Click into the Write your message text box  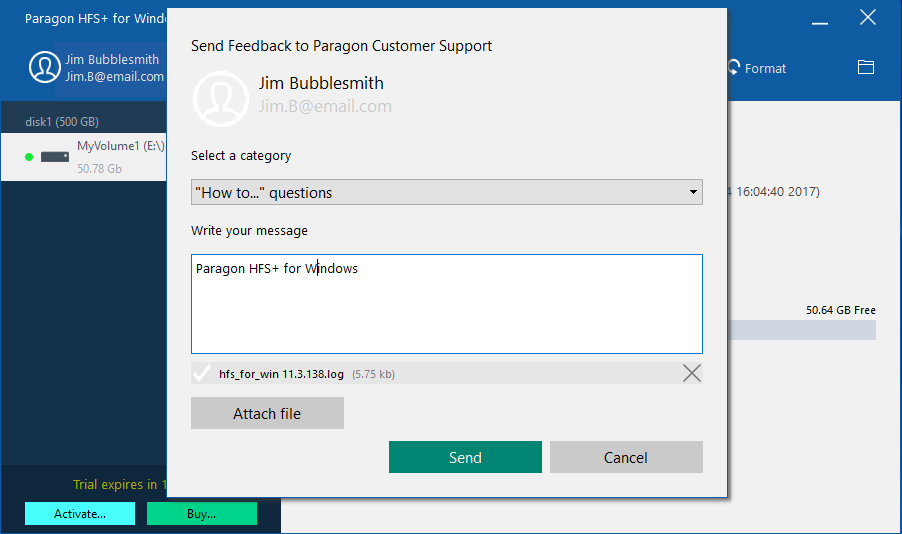click(446, 304)
